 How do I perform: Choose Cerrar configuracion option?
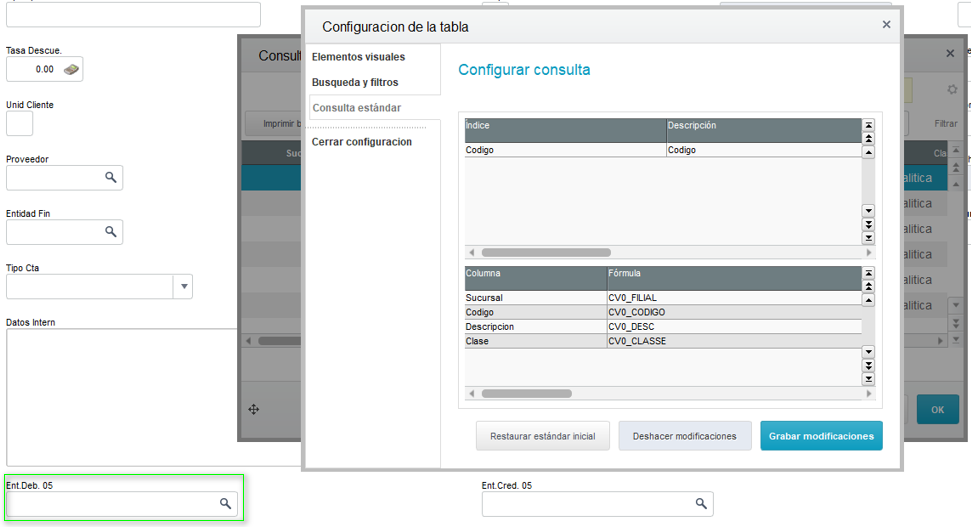click(x=362, y=142)
